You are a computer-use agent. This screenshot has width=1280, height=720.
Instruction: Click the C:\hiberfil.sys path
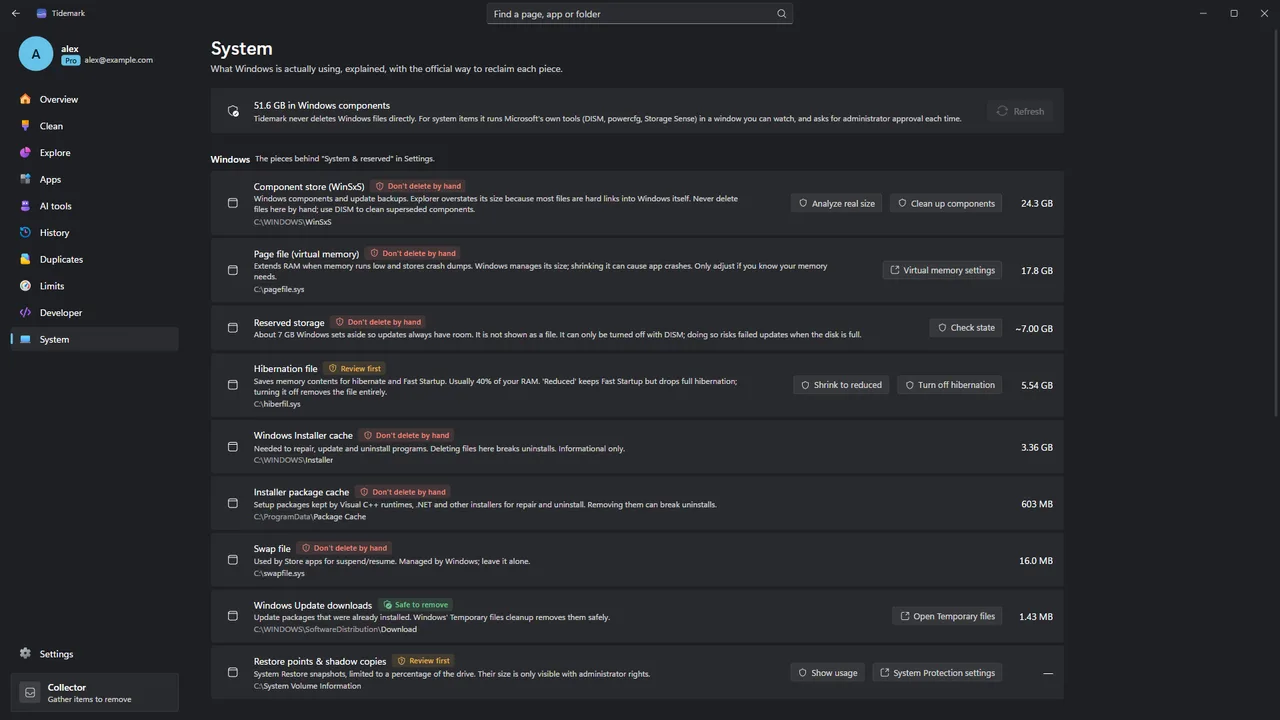click(x=277, y=404)
